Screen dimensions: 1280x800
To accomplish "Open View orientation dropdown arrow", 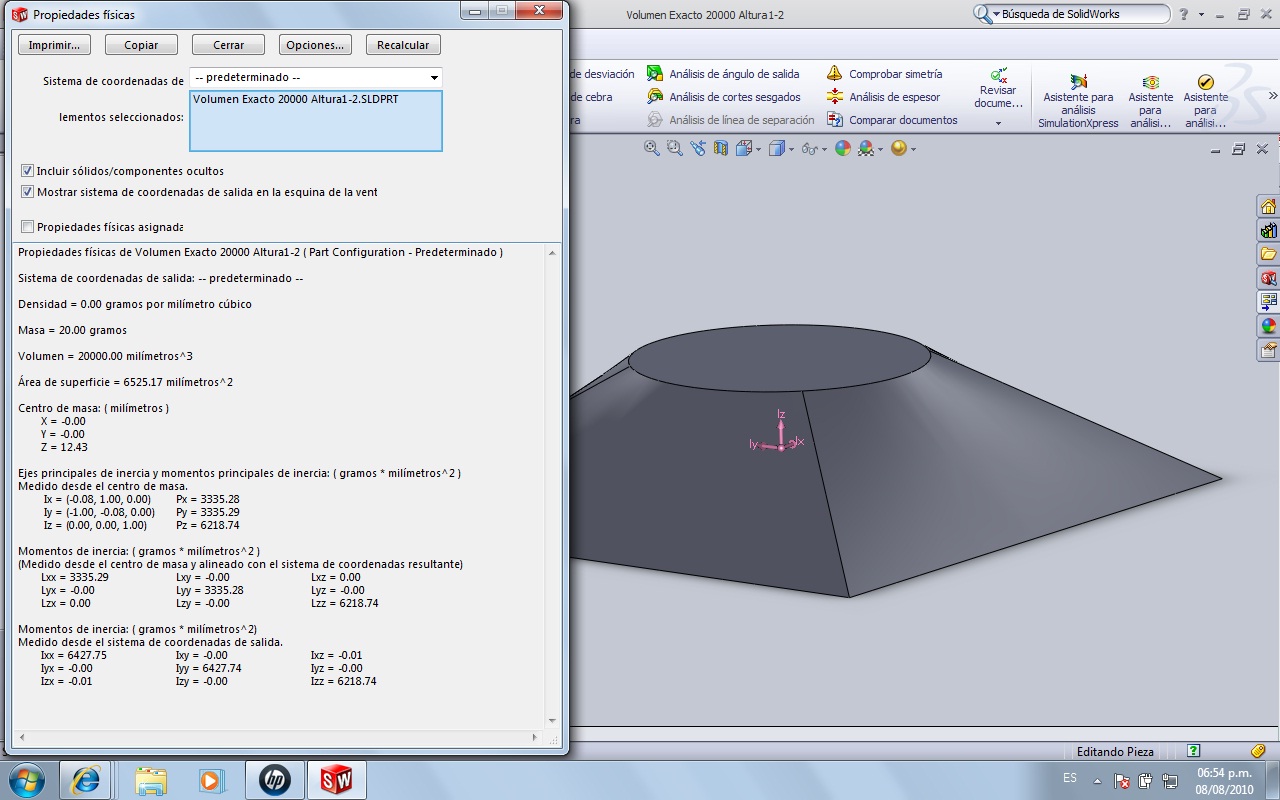I will [x=758, y=149].
